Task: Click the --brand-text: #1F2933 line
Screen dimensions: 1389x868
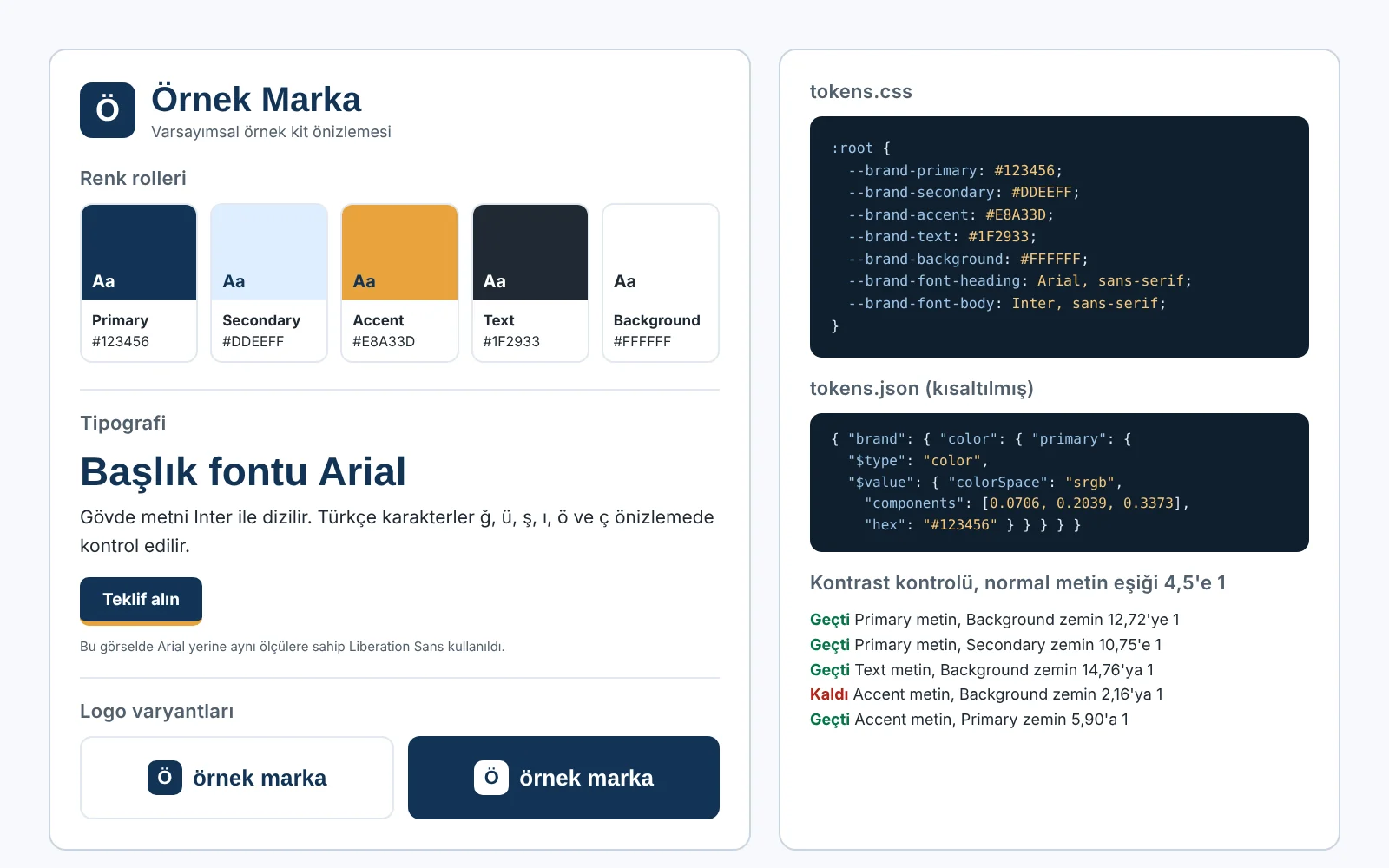Action: click(942, 237)
